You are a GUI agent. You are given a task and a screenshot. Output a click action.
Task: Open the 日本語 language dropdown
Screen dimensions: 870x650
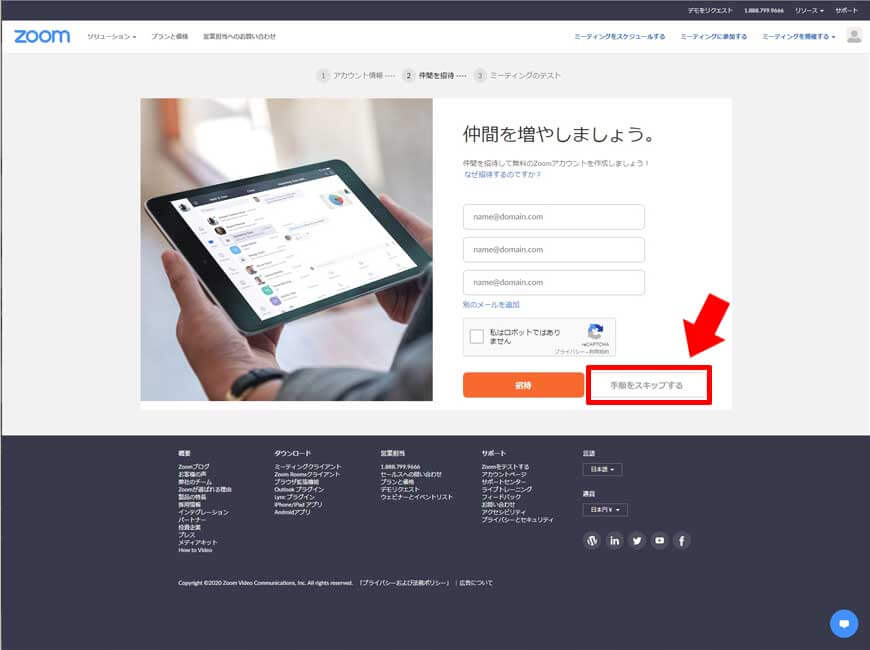click(x=602, y=470)
